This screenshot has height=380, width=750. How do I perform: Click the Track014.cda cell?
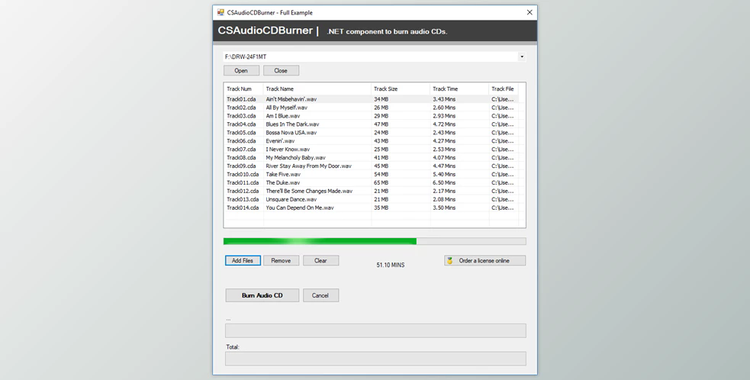tap(243, 208)
